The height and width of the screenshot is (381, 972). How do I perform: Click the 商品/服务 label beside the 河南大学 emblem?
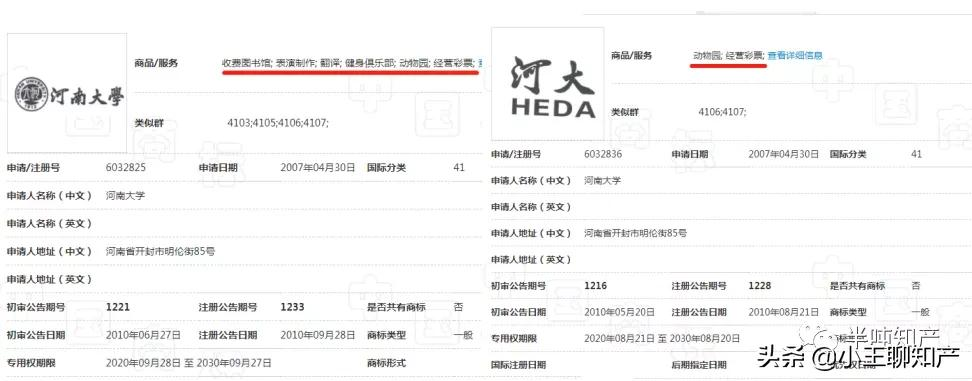click(x=156, y=63)
